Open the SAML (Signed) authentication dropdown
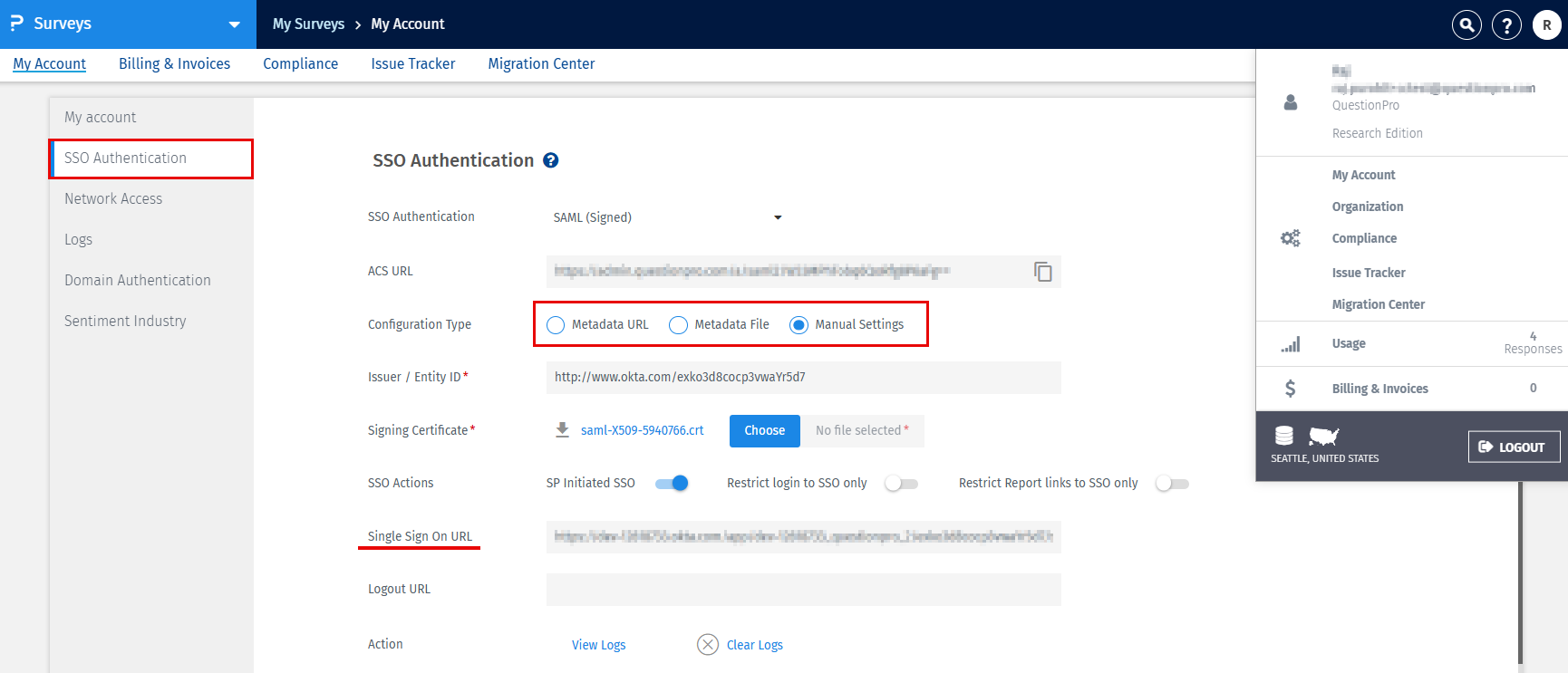The width and height of the screenshot is (1568, 673). (667, 217)
